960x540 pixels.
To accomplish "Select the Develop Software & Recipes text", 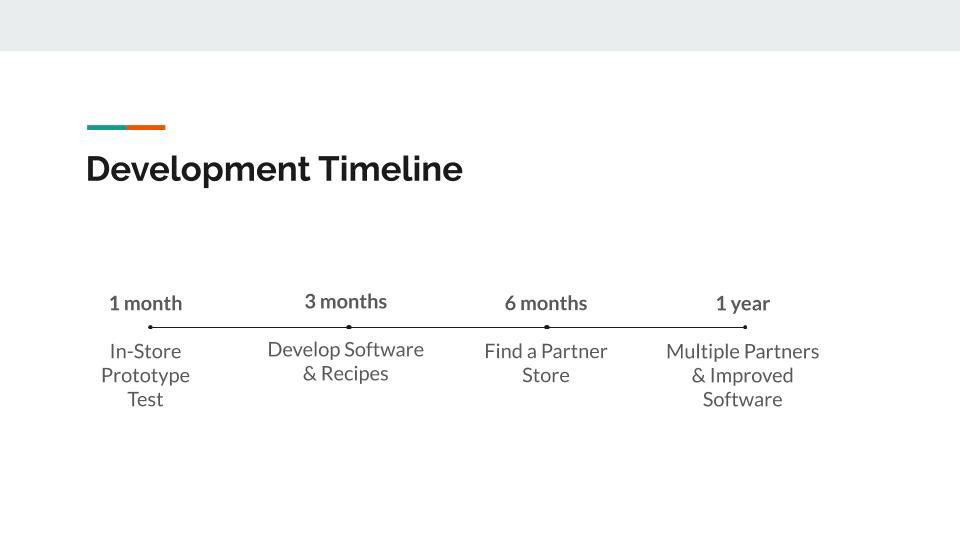I will point(346,361).
